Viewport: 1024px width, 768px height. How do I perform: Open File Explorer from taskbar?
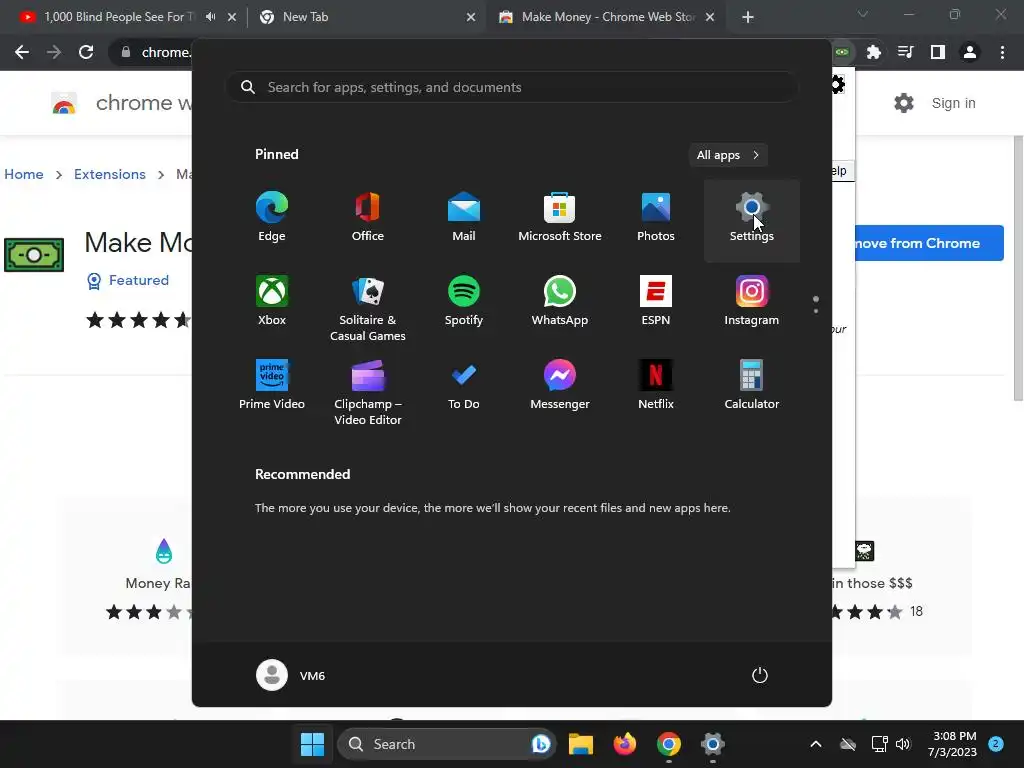point(581,744)
